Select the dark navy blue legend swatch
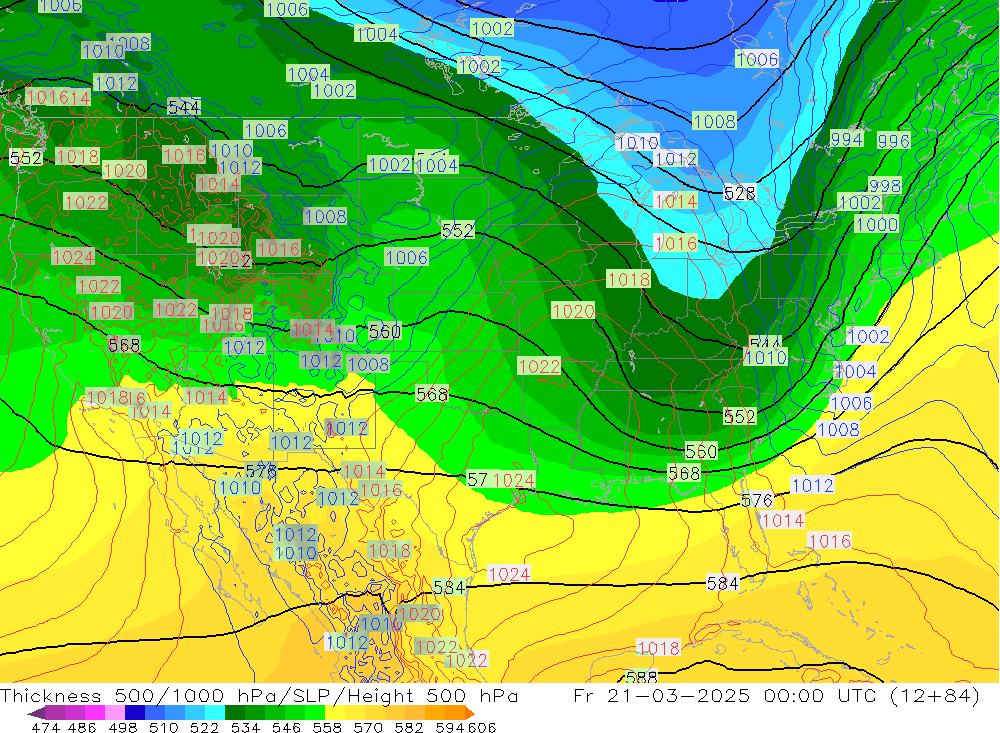The image size is (1000, 733). (x=135, y=713)
